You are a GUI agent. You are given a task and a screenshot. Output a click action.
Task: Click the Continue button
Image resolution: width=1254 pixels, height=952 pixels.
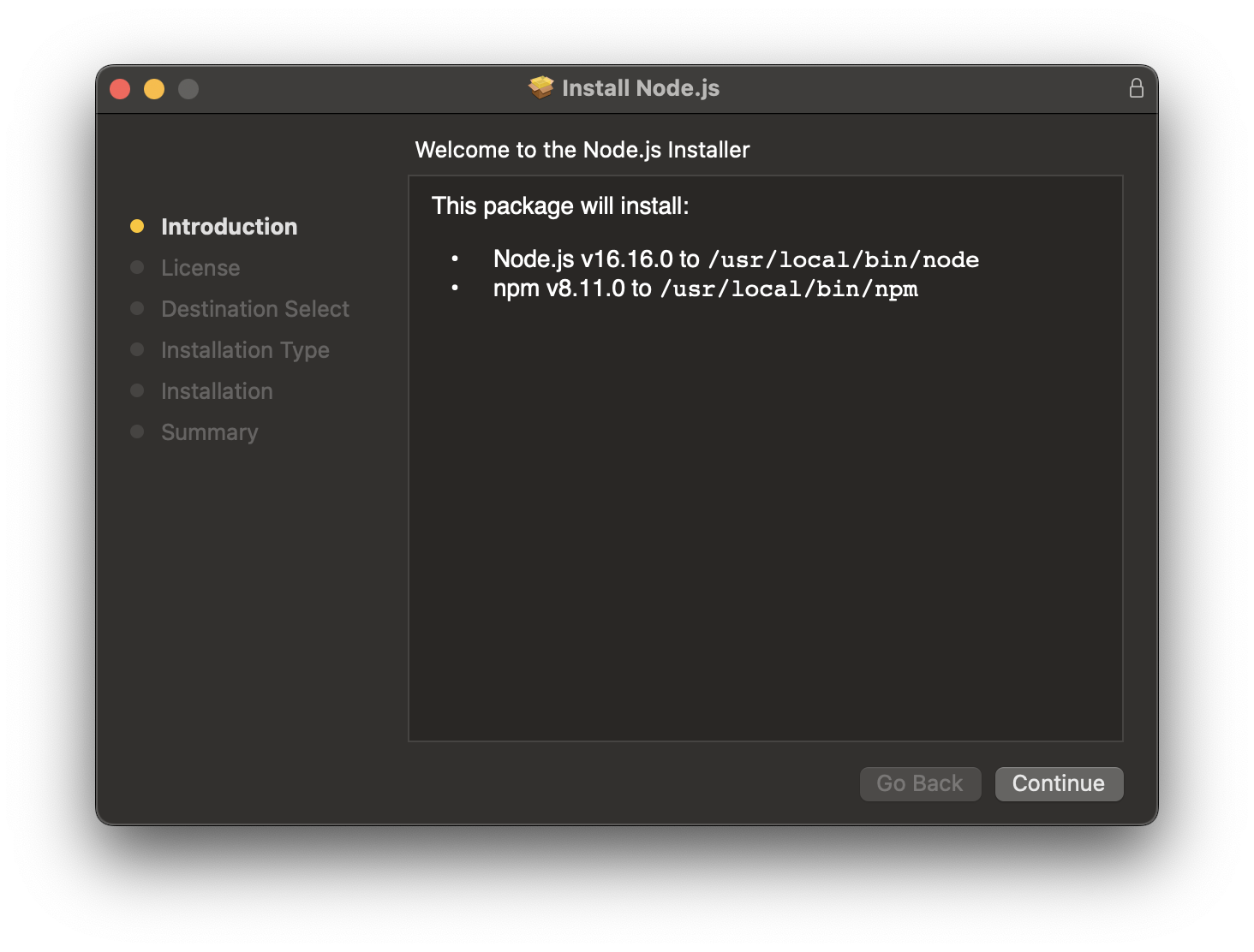click(x=1059, y=783)
